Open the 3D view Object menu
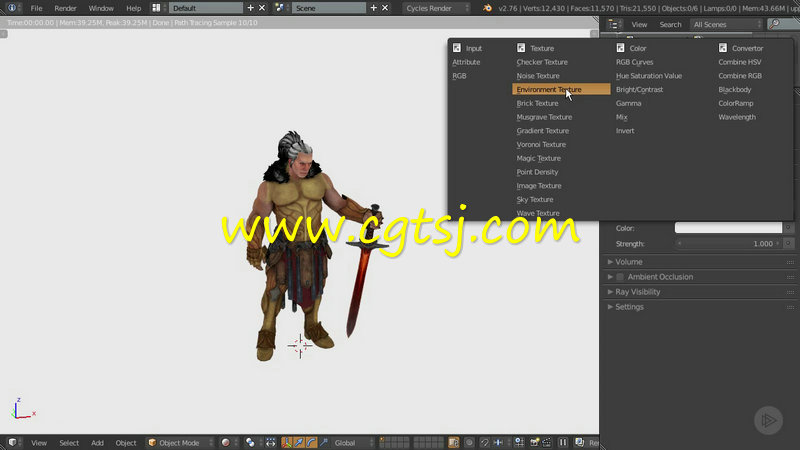Image resolution: width=800 pixels, height=450 pixels. click(126, 443)
